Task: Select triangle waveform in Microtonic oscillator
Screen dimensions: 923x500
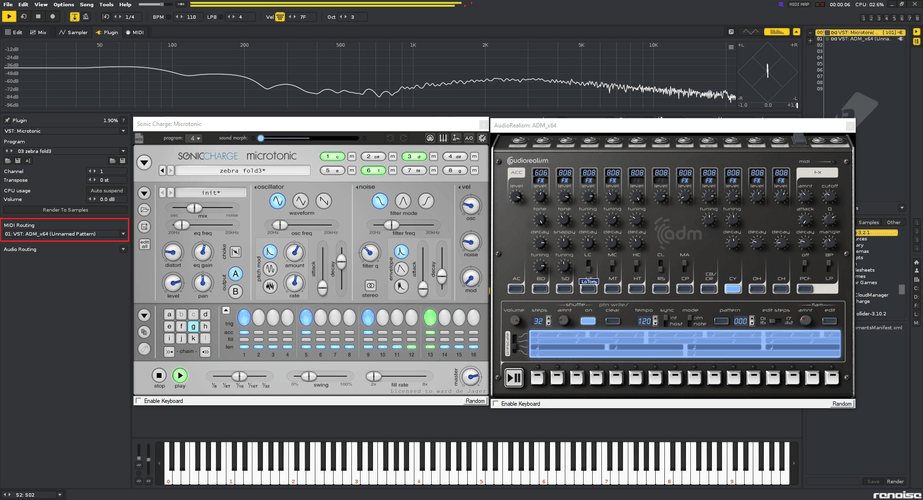Action: tap(300, 201)
